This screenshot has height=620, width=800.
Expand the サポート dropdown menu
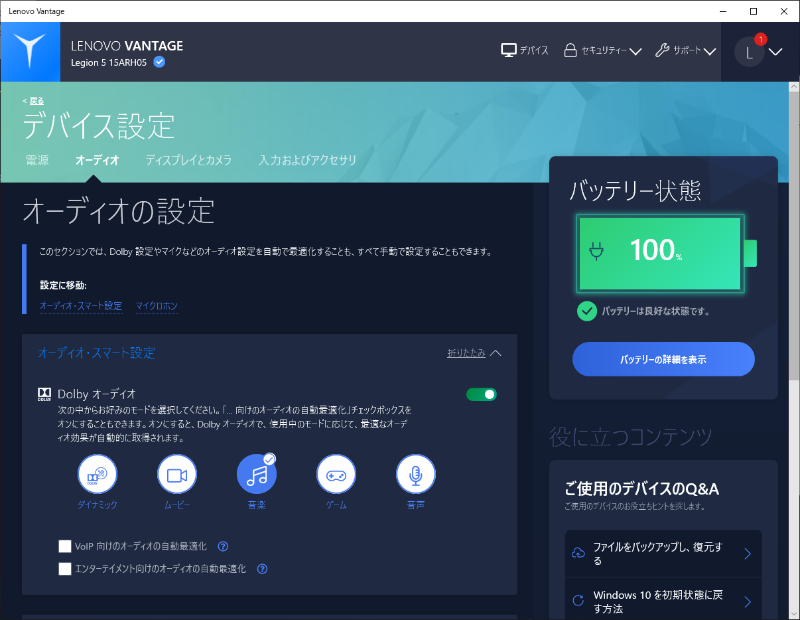tap(682, 48)
